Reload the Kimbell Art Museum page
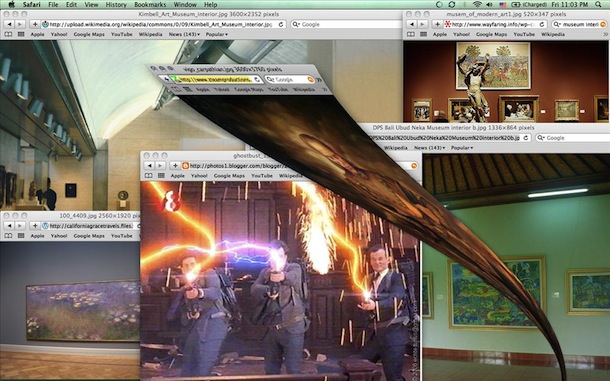This screenshot has width=610, height=381. pyautogui.click(x=281, y=24)
